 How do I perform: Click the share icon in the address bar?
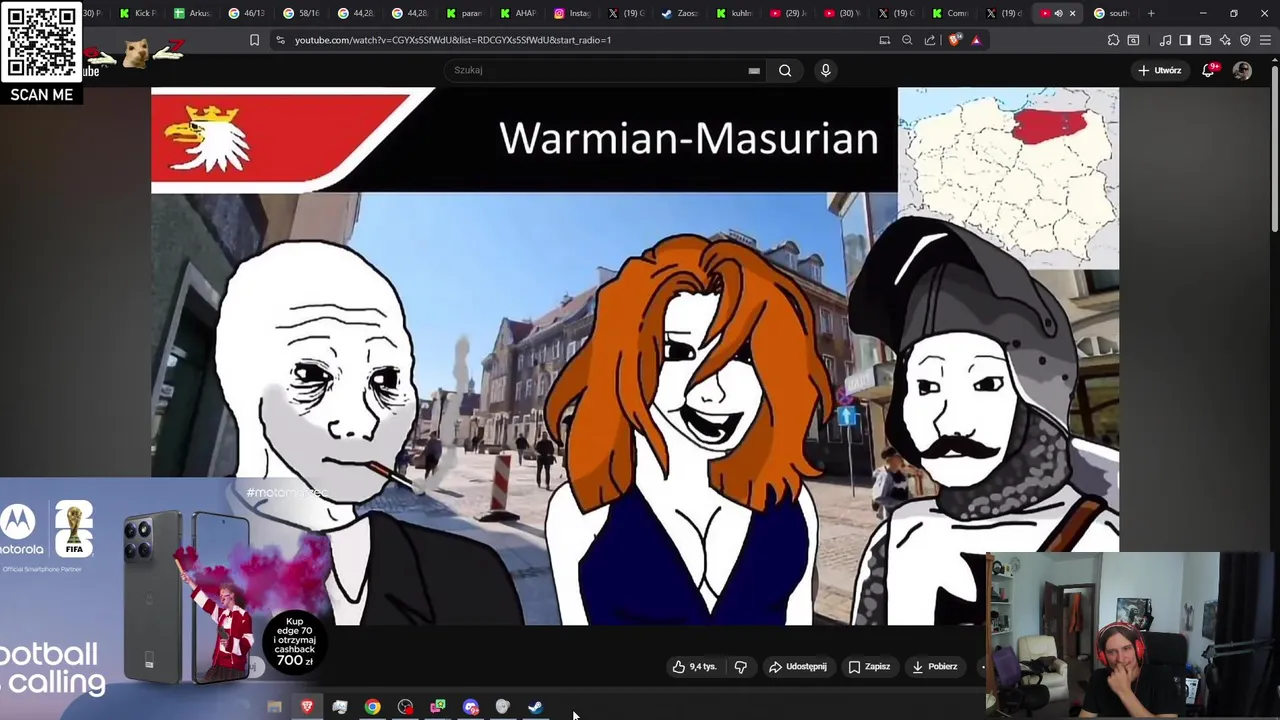pos(930,40)
